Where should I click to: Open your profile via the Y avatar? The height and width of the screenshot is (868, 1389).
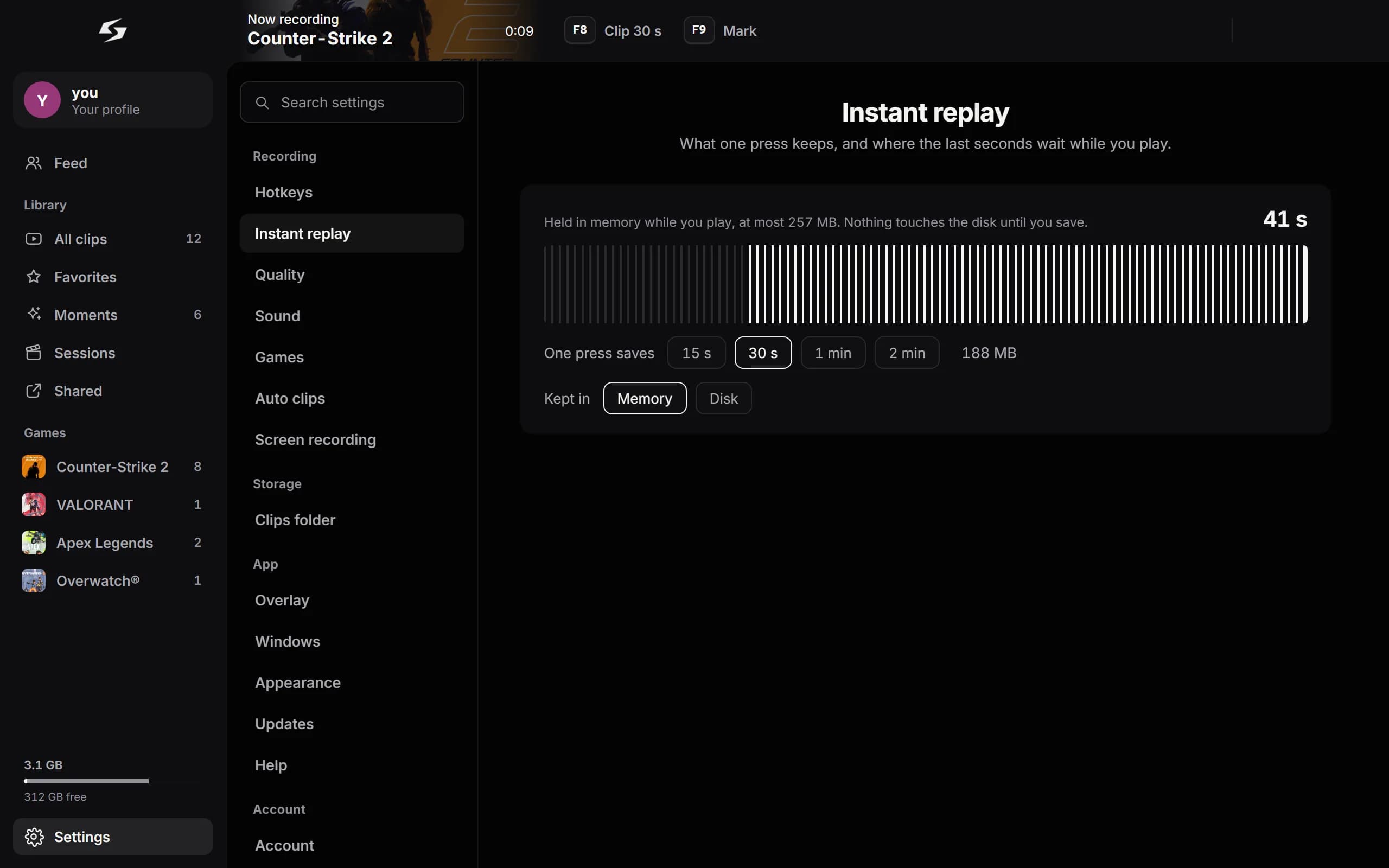coord(42,100)
